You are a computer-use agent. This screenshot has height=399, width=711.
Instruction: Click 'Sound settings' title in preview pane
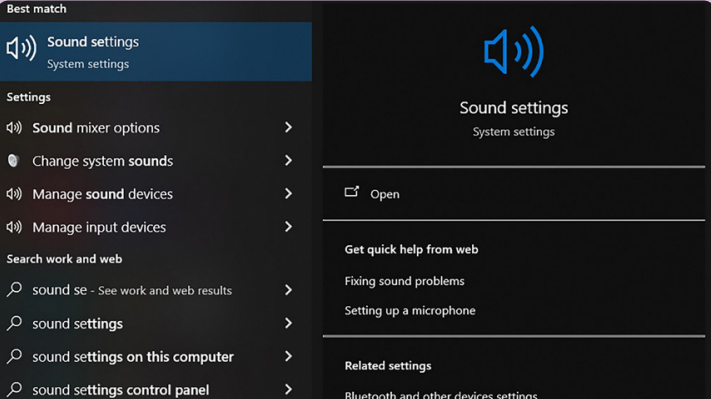click(x=514, y=108)
